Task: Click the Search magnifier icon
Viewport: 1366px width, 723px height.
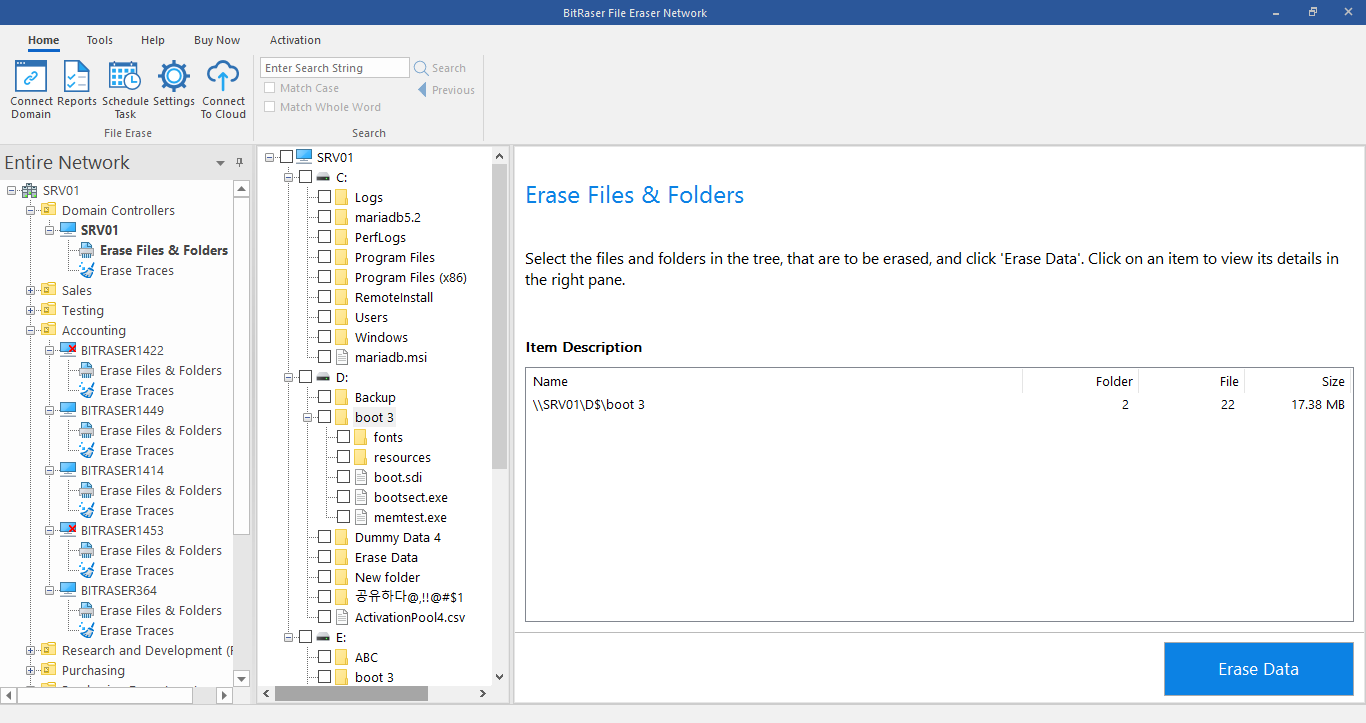Action: pos(421,68)
